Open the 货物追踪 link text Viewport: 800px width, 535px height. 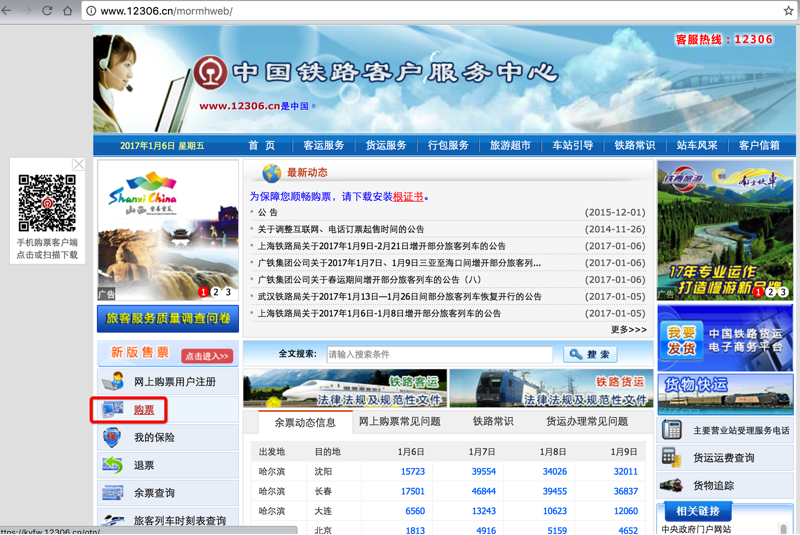pos(713,485)
